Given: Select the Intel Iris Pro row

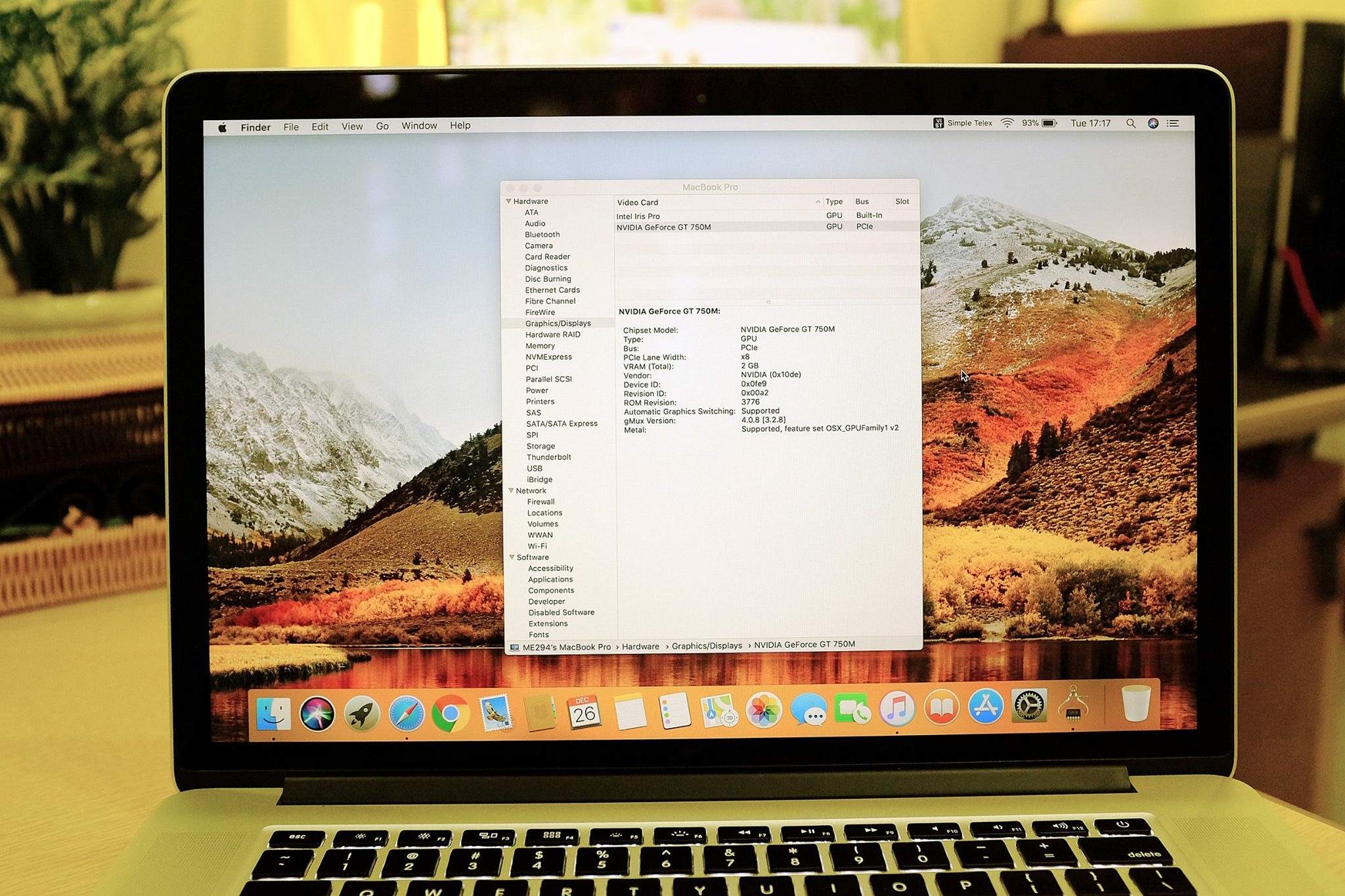Looking at the screenshot, I should click(x=766, y=215).
